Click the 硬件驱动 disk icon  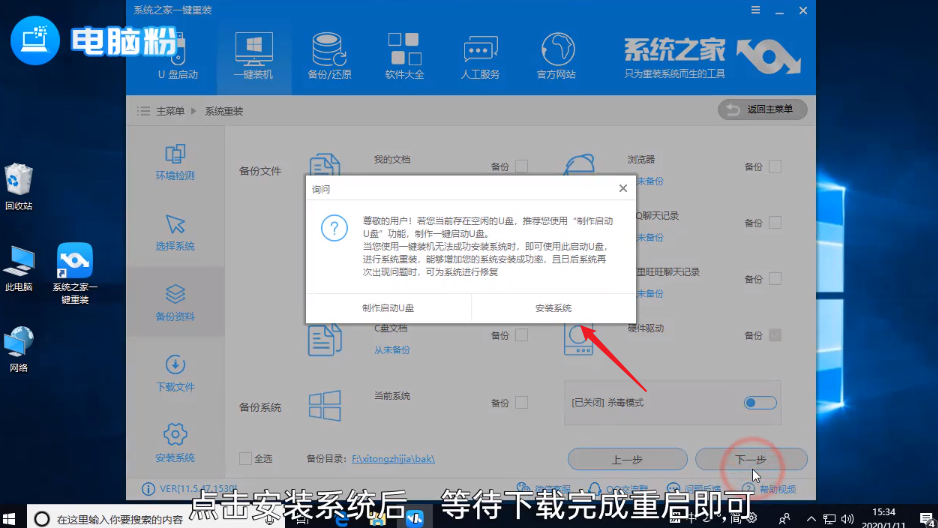(578, 340)
